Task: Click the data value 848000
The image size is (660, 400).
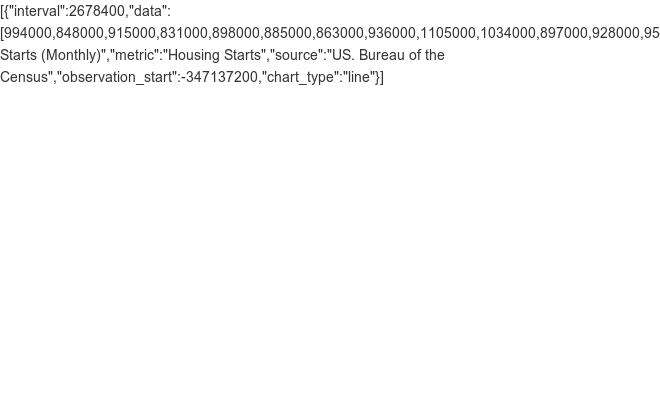Action: (x=80, y=33)
